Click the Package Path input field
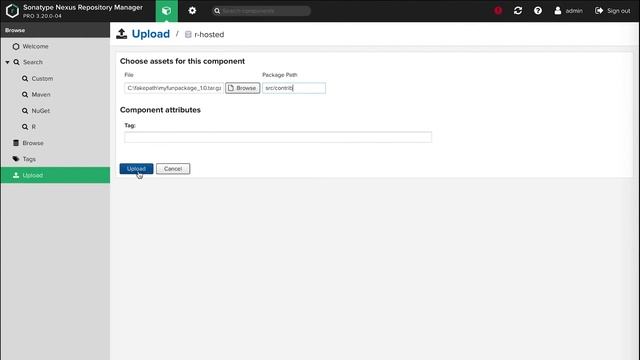Viewport: 640px width, 360px height. click(x=294, y=88)
